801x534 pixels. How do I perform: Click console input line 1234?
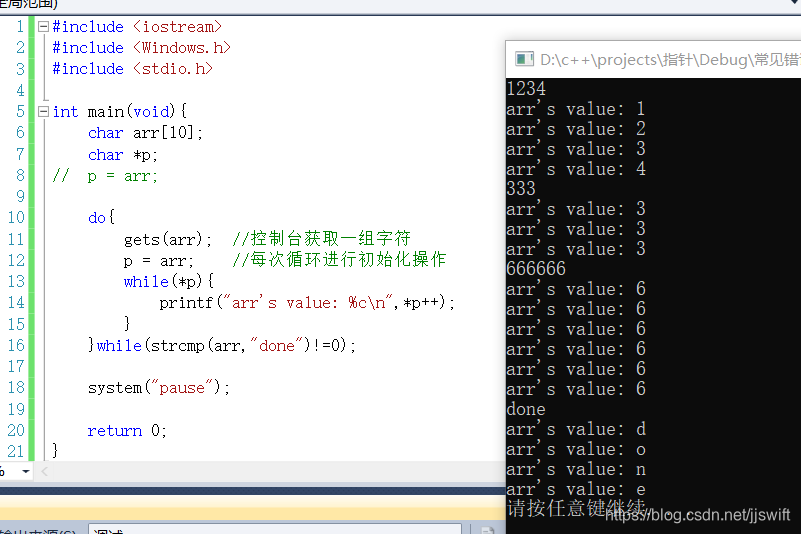tap(526, 89)
